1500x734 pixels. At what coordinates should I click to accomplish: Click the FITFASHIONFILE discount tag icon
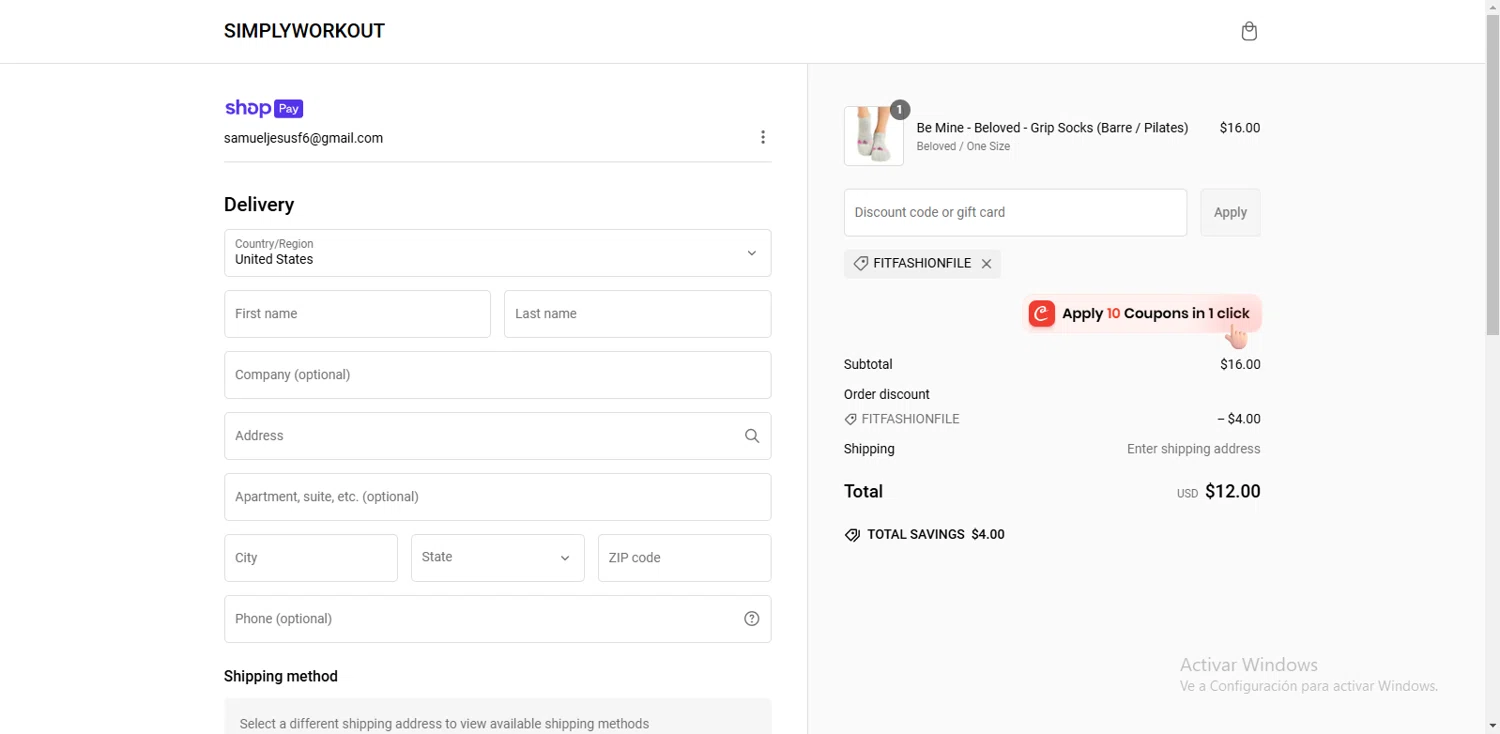coord(860,264)
